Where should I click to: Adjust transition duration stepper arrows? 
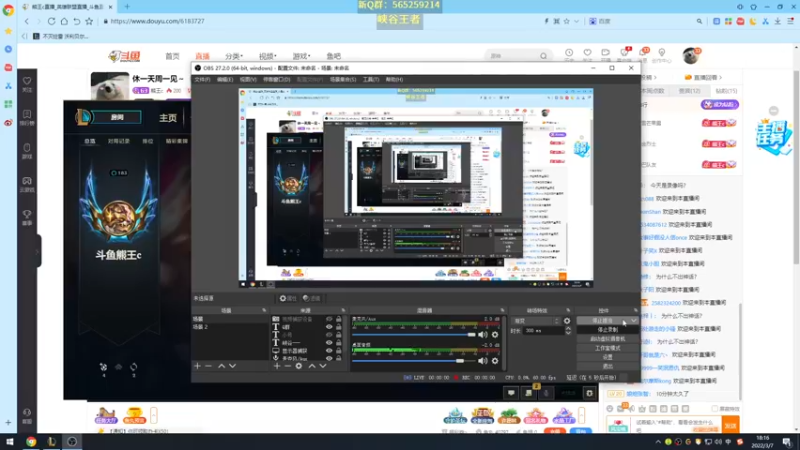(568, 331)
